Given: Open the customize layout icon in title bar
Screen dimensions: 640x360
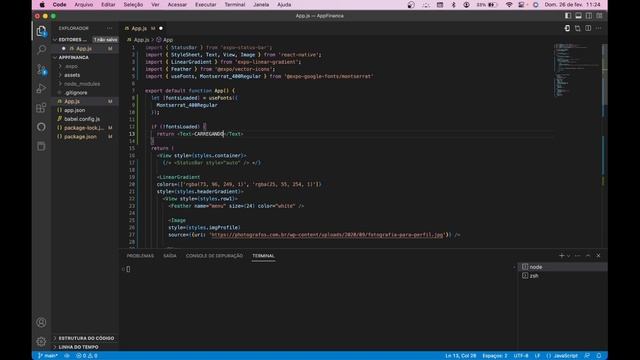Looking at the screenshot, I should point(599,16).
